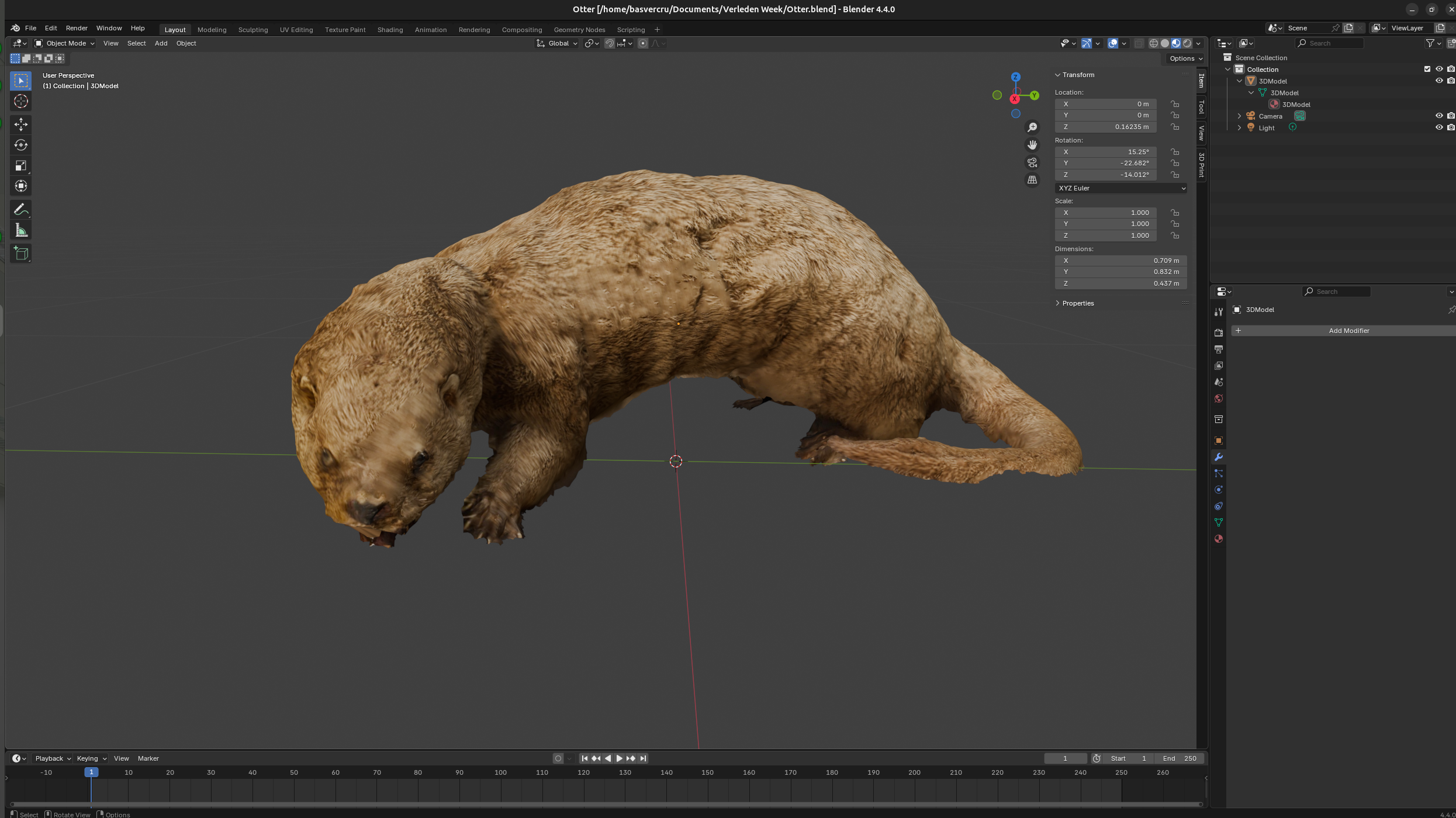Select the Transform tool
The height and width of the screenshot is (818, 1456).
pyautogui.click(x=21, y=186)
